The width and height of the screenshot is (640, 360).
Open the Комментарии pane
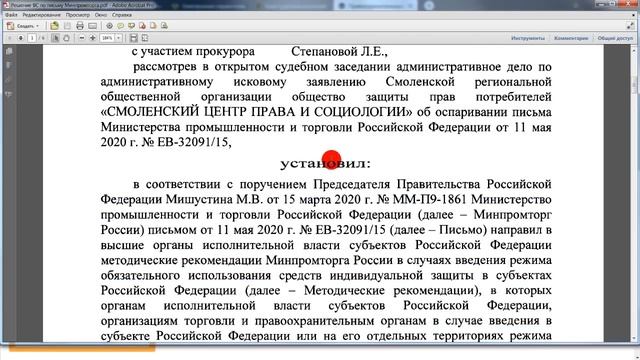tap(571, 38)
